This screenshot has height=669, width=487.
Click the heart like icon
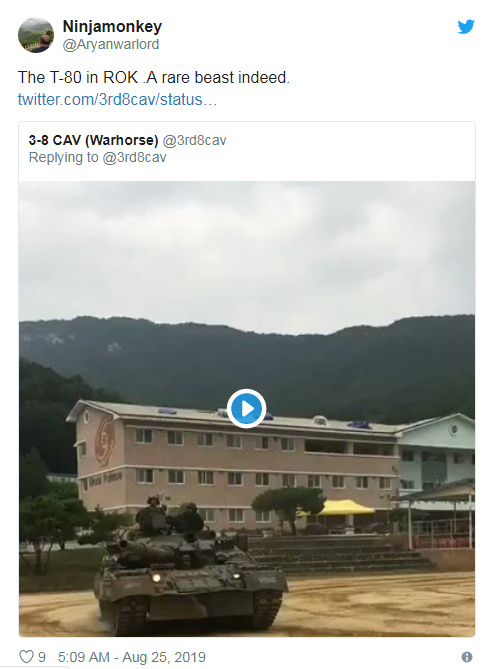coord(26,657)
